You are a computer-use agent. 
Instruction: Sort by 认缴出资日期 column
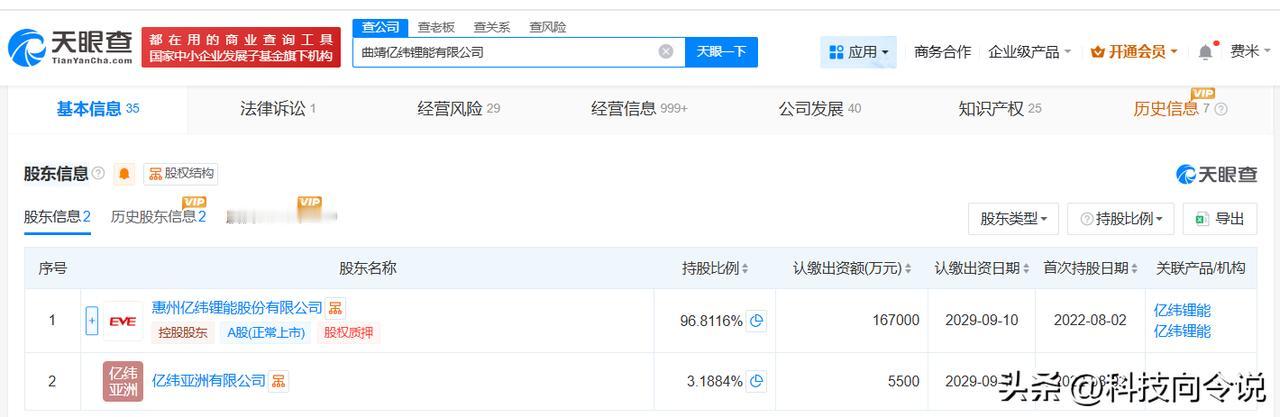[1026, 269]
